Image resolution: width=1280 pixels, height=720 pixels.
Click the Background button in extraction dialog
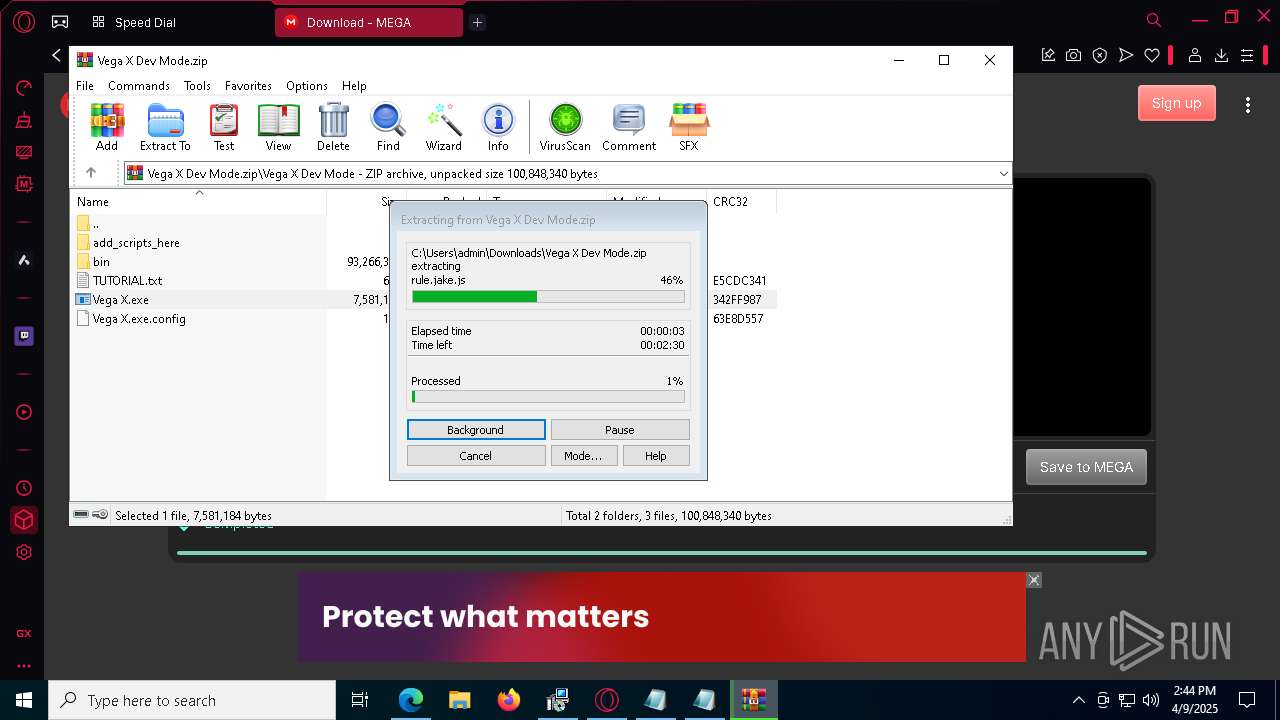476,430
